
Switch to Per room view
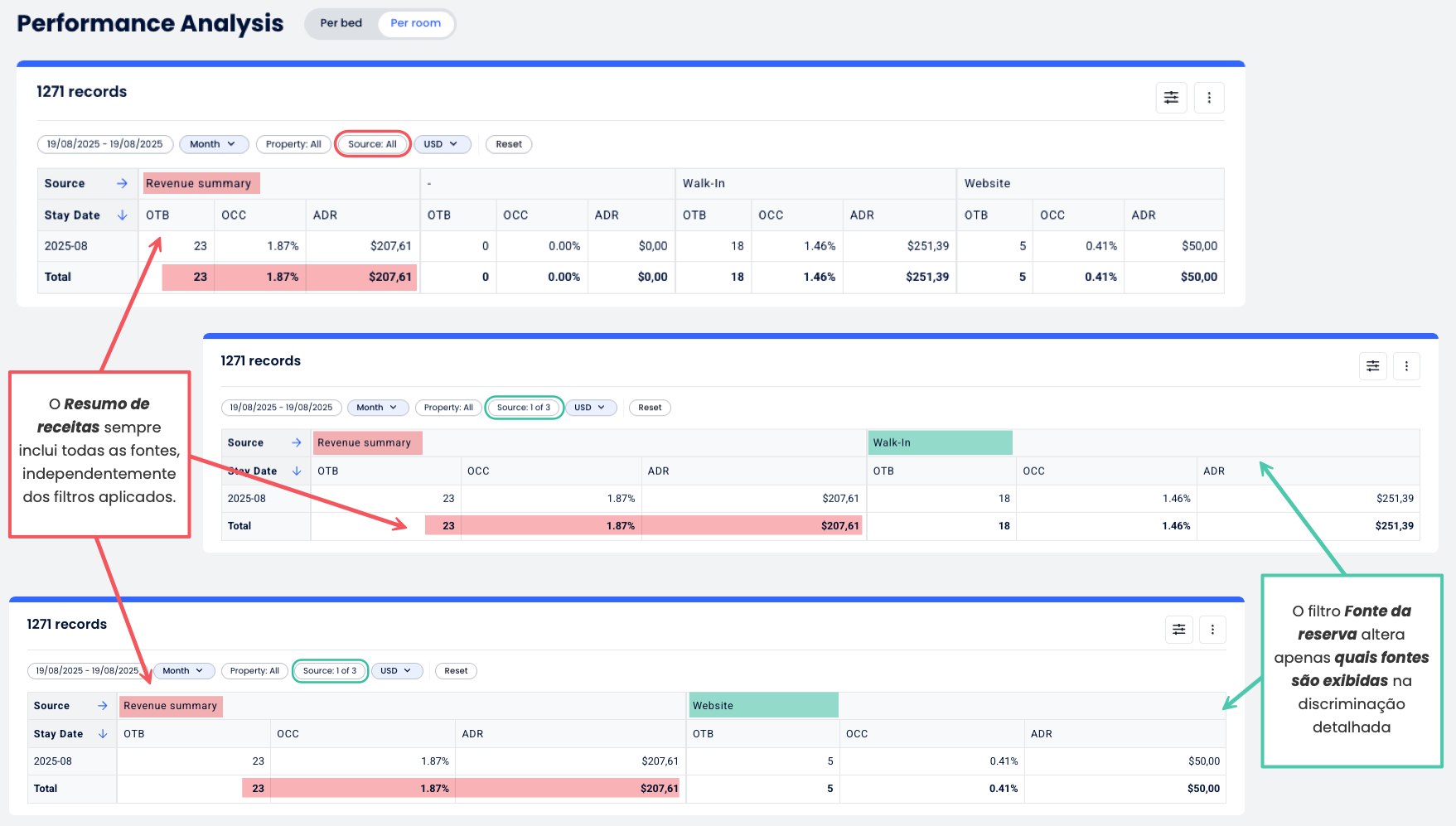point(415,23)
